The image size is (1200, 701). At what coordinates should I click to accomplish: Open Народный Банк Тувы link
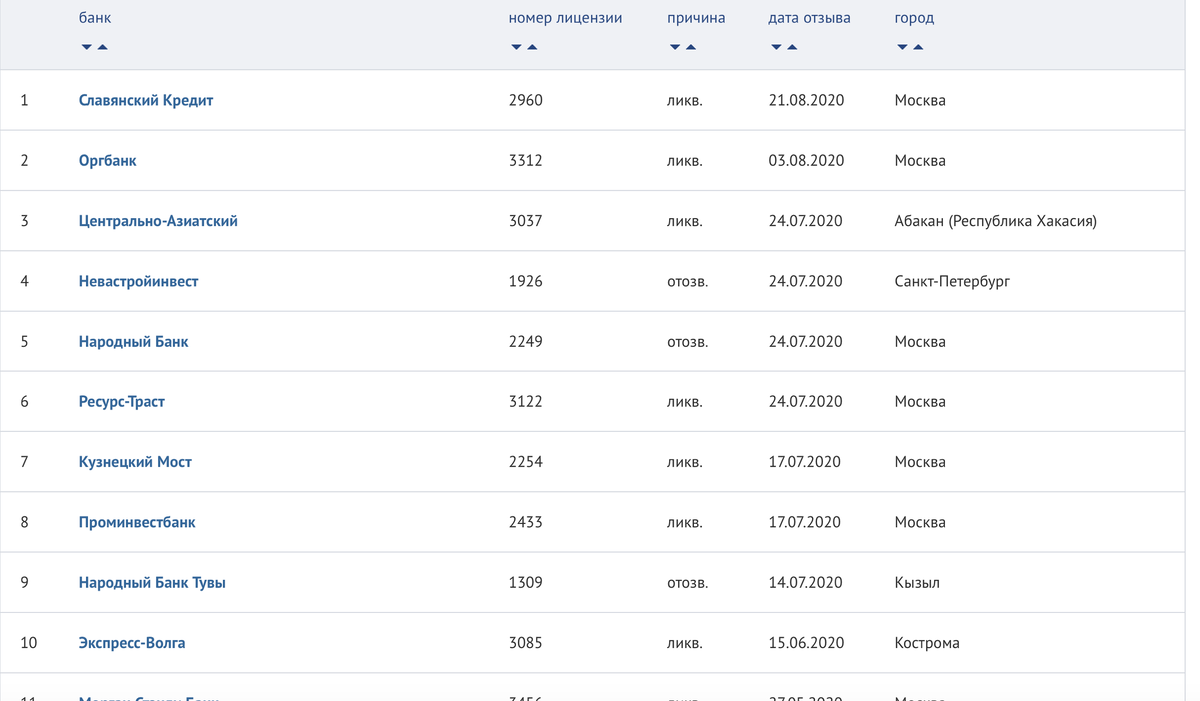[152, 582]
